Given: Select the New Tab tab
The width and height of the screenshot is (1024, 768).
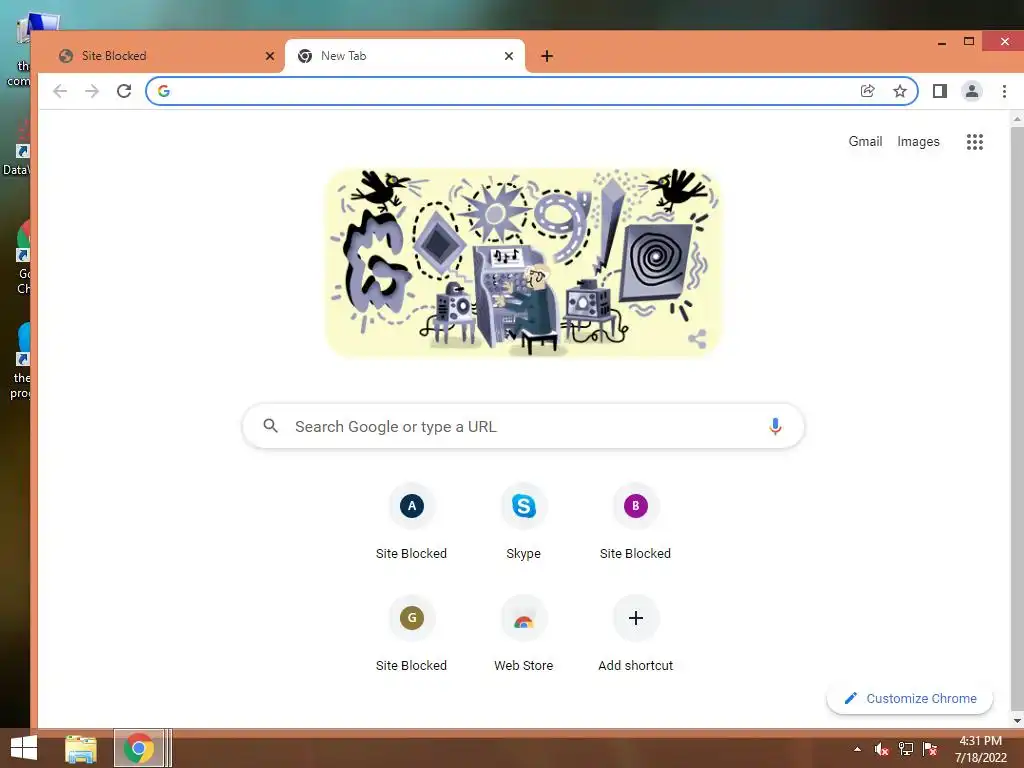Looking at the screenshot, I should pos(405,56).
